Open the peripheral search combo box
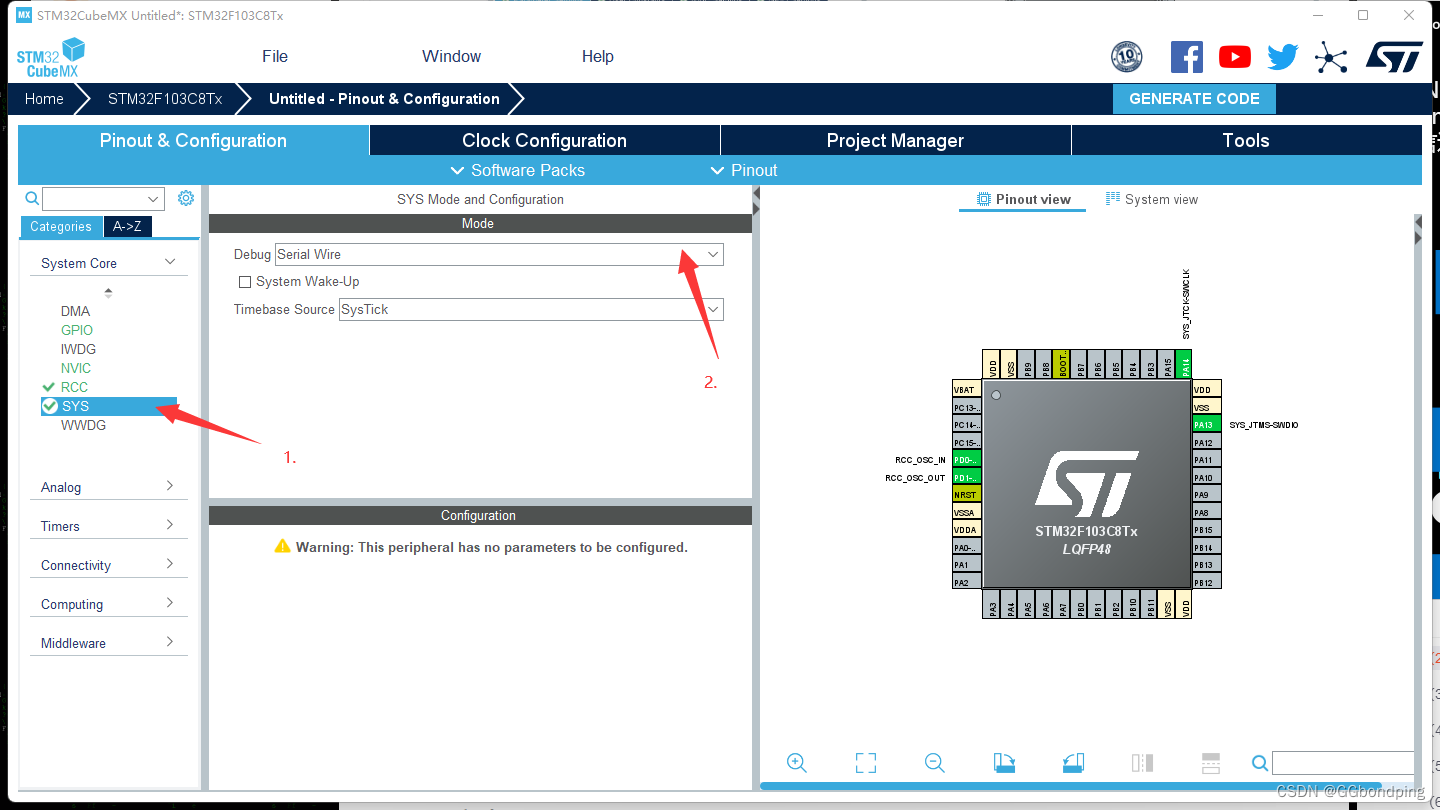This screenshot has width=1440, height=810. click(103, 198)
